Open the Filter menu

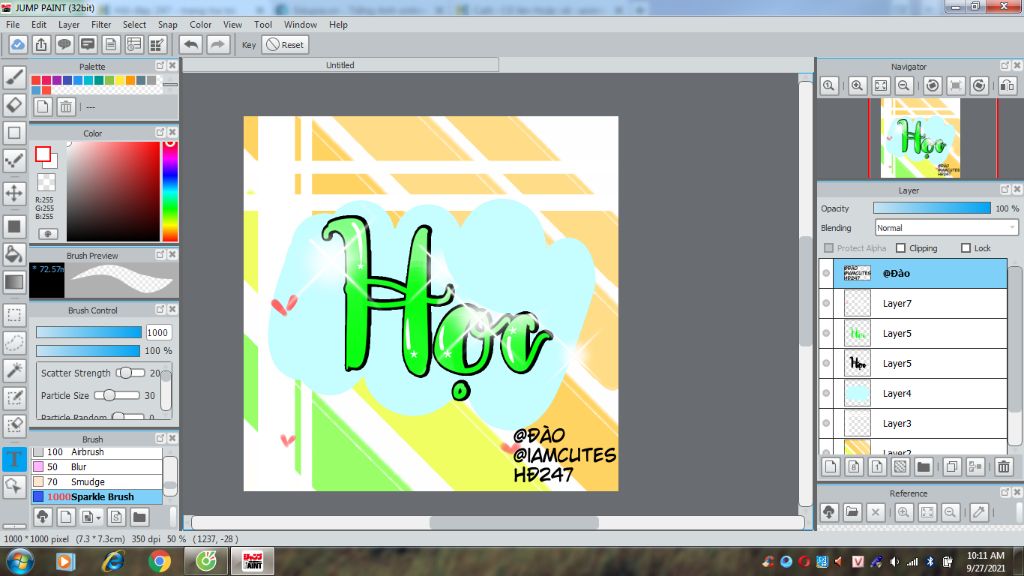101,24
